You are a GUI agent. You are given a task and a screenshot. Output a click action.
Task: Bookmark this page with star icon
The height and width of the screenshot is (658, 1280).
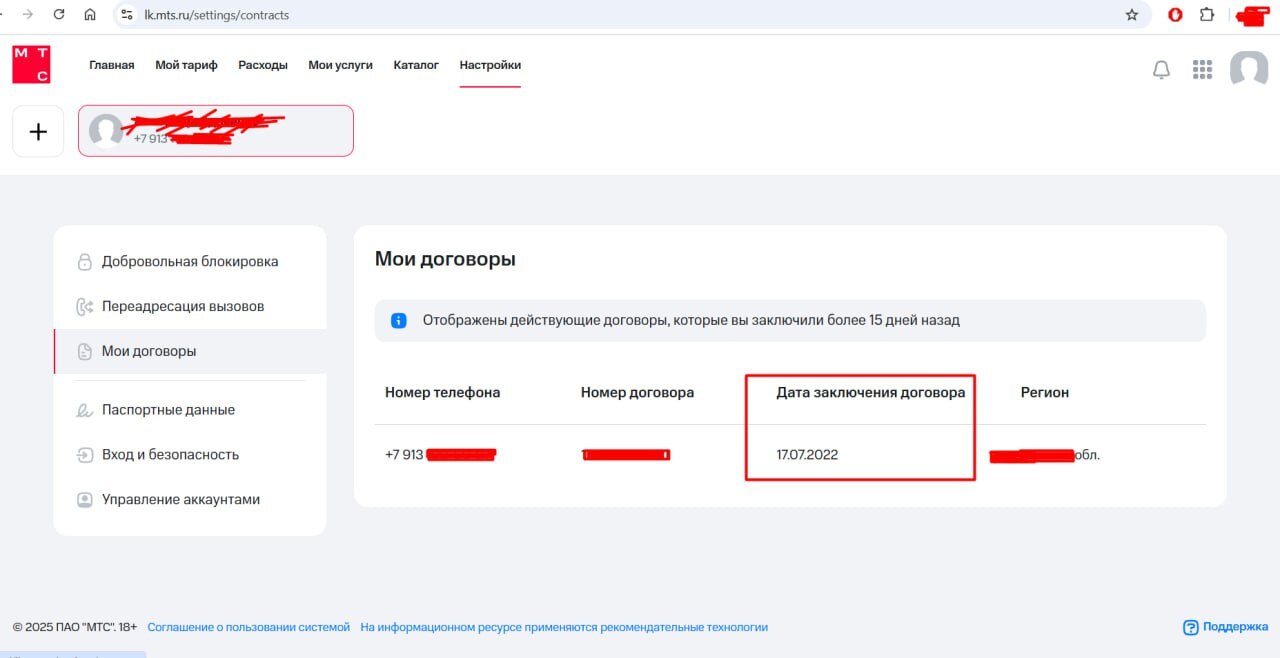1132,15
